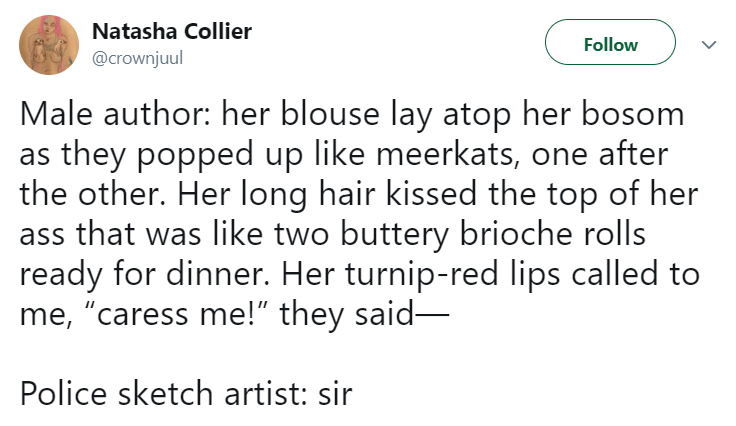This screenshot has width=736, height=426.
Task: Click Natasha Collier's profile avatar
Action: (x=50, y=45)
